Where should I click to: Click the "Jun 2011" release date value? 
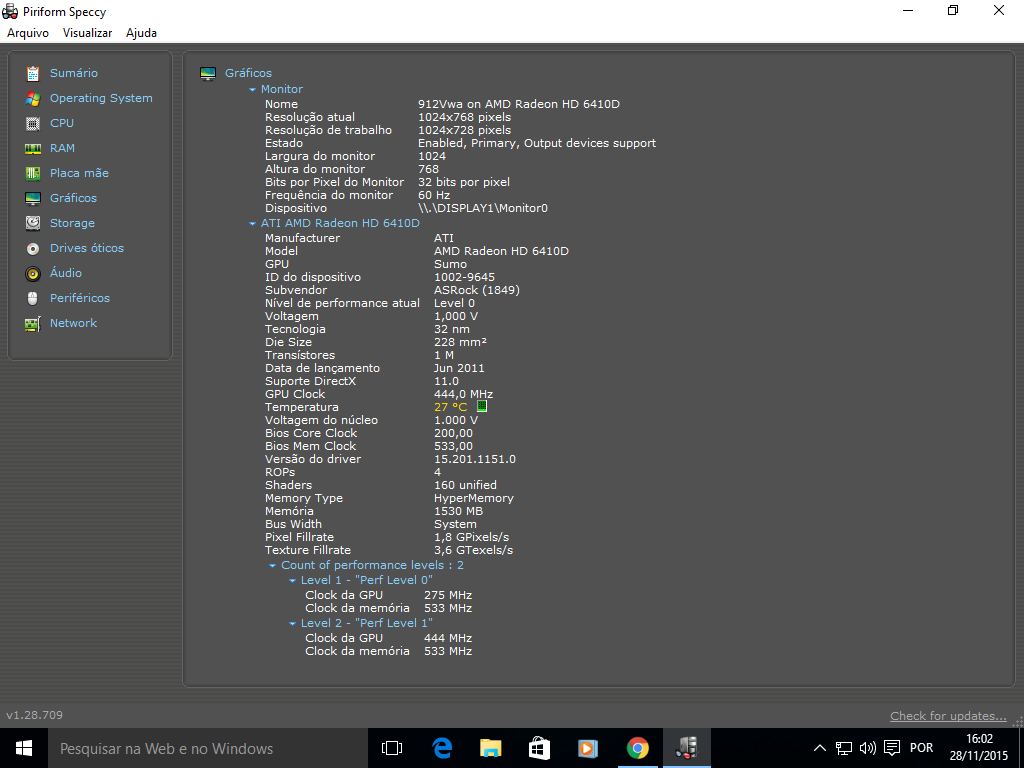tap(459, 368)
